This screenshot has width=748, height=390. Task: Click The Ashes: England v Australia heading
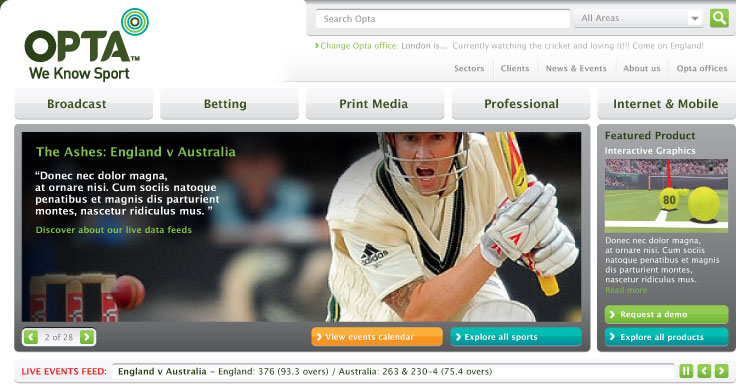click(135, 152)
